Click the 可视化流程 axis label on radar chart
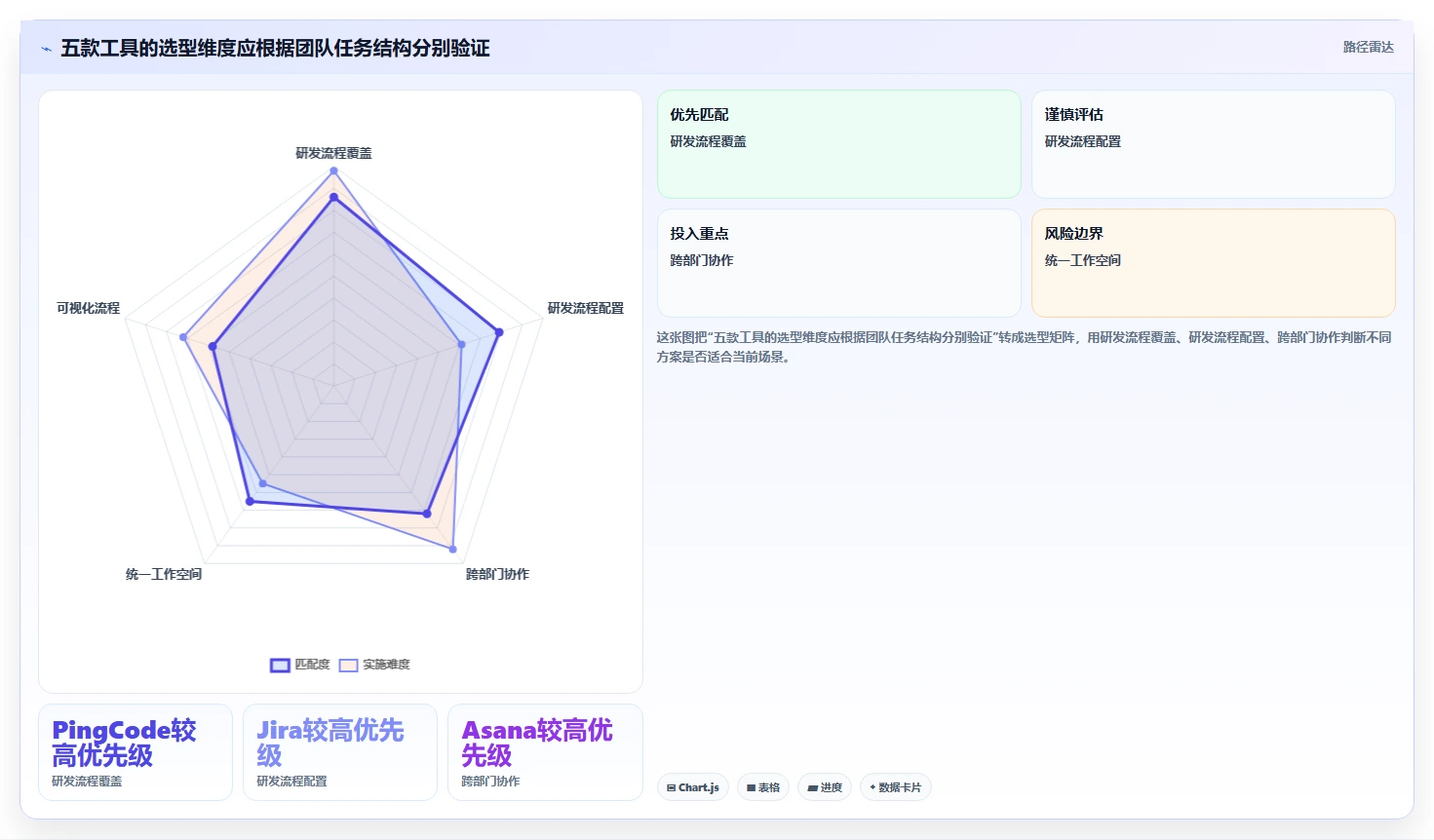Screen dimensions: 1434x840 click(x=88, y=308)
